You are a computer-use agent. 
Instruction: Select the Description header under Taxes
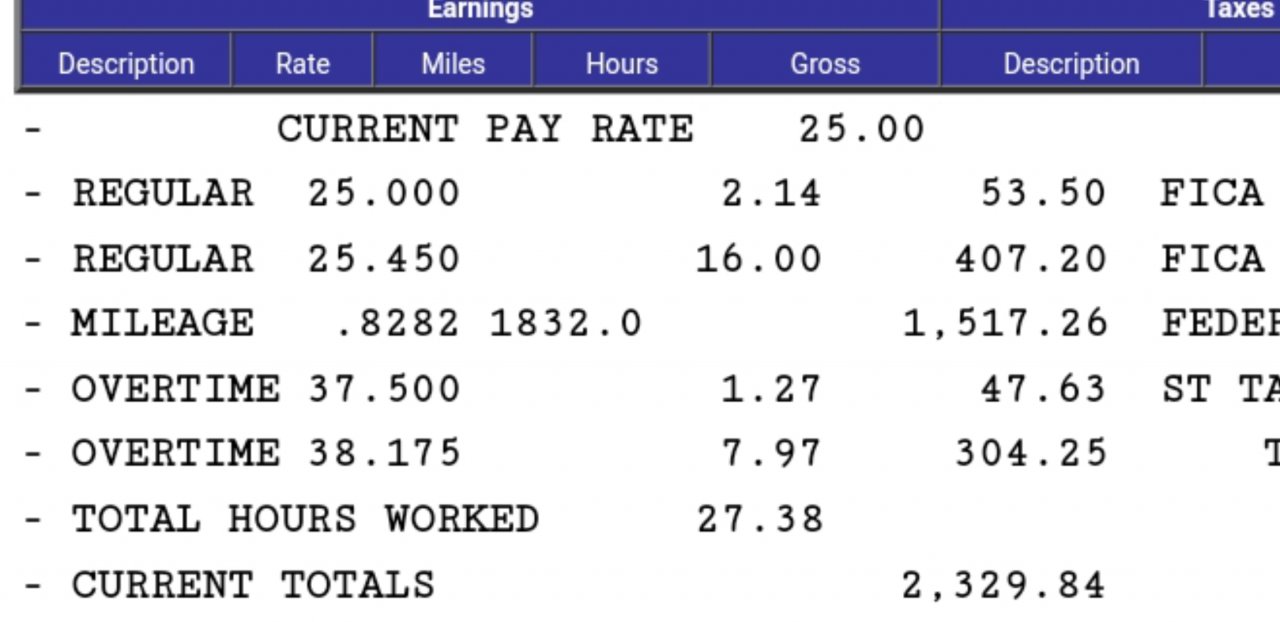pos(1071,63)
